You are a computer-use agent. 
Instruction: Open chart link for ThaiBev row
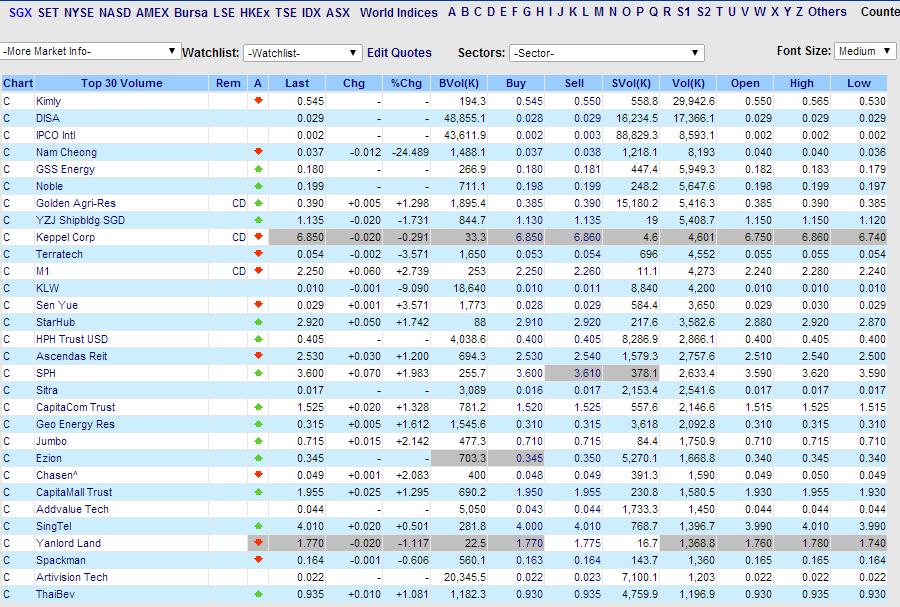pyautogui.click(x=7, y=594)
